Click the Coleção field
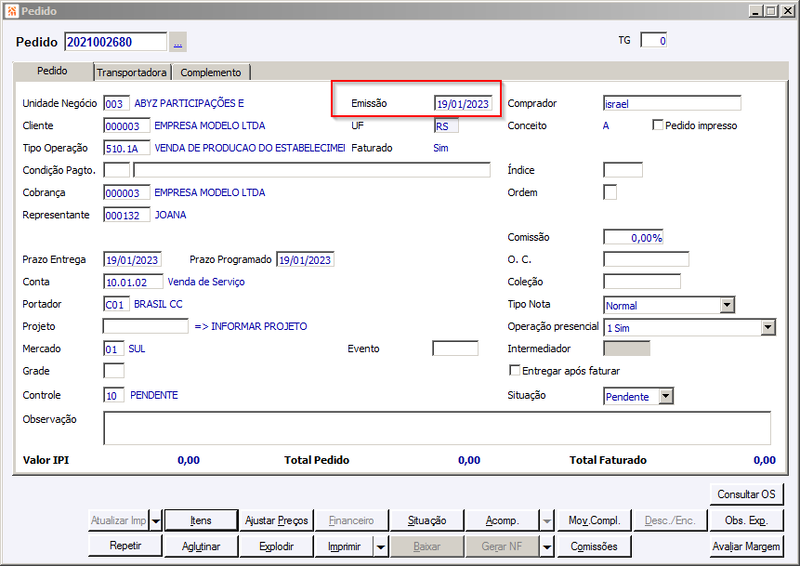Screen dimensions: 800x566 (x=642, y=282)
